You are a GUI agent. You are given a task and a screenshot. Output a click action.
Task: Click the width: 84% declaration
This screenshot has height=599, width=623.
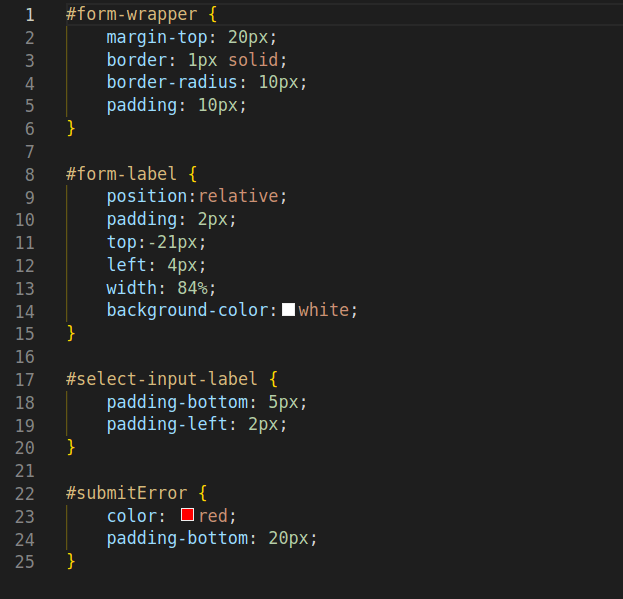[x=161, y=288]
